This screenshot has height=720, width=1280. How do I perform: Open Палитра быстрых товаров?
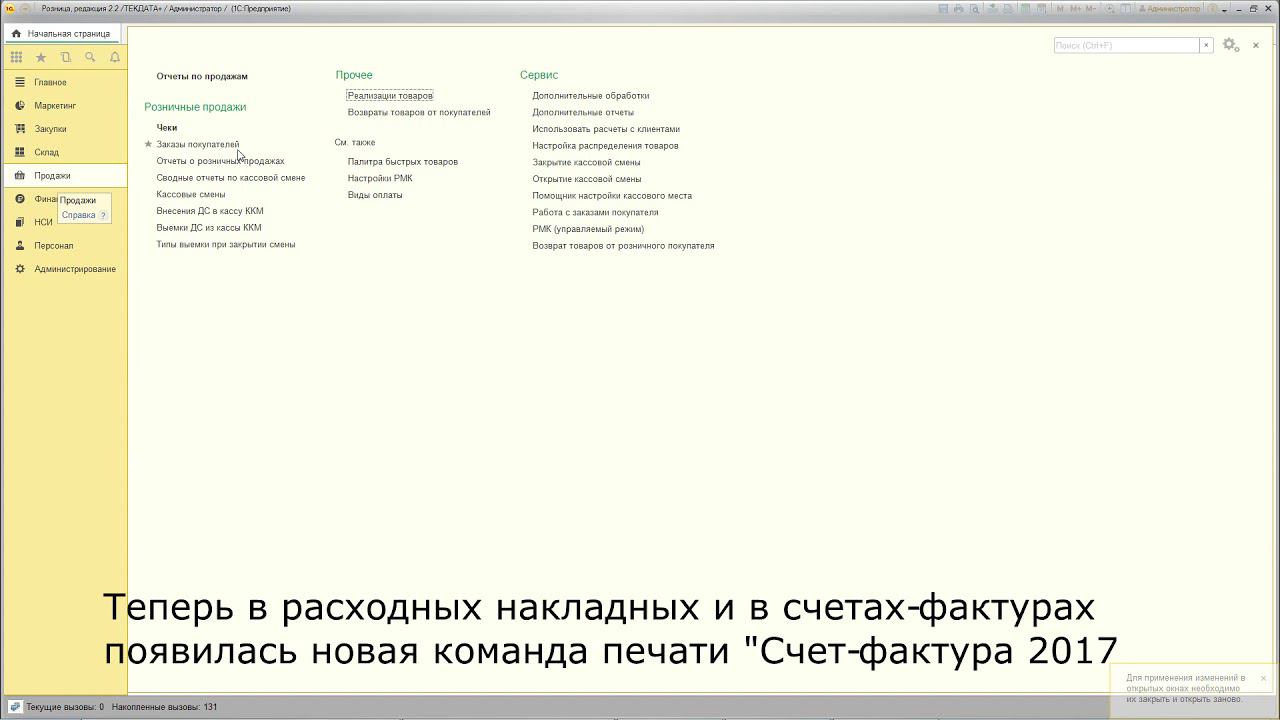tap(403, 162)
